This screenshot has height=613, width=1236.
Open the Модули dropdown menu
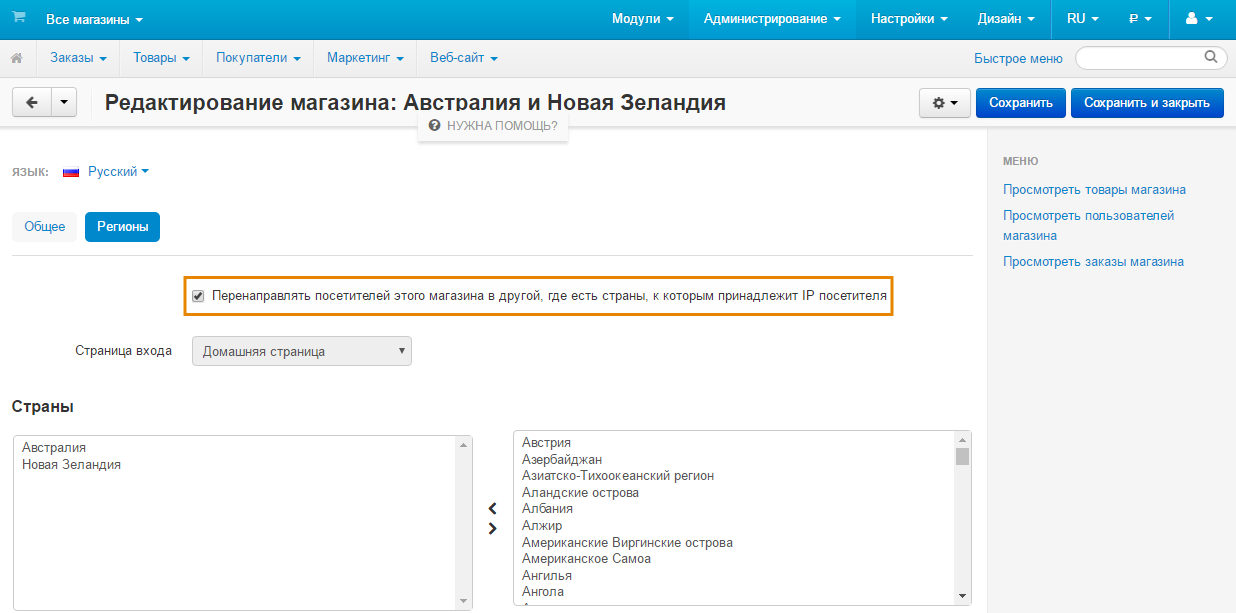coord(642,19)
